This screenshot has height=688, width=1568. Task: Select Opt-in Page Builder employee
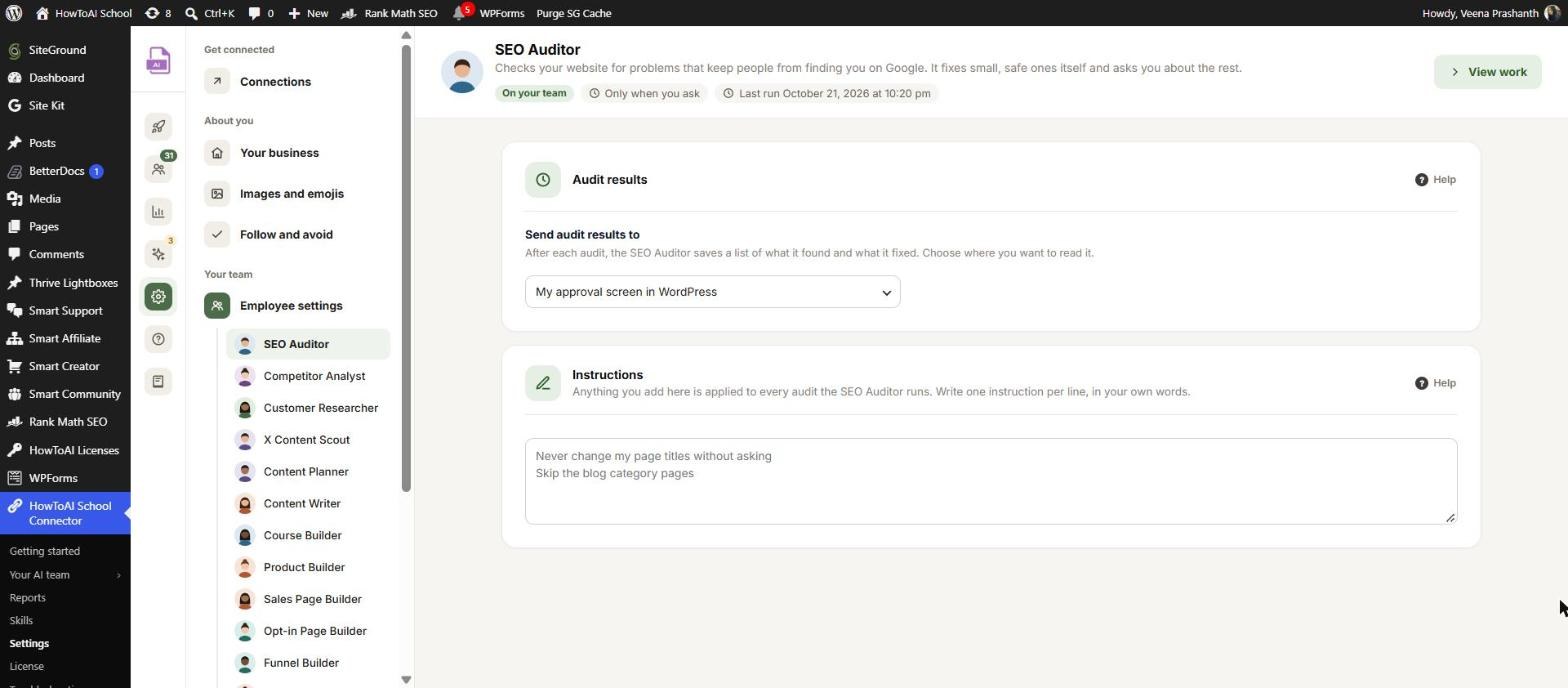pyautogui.click(x=308, y=631)
